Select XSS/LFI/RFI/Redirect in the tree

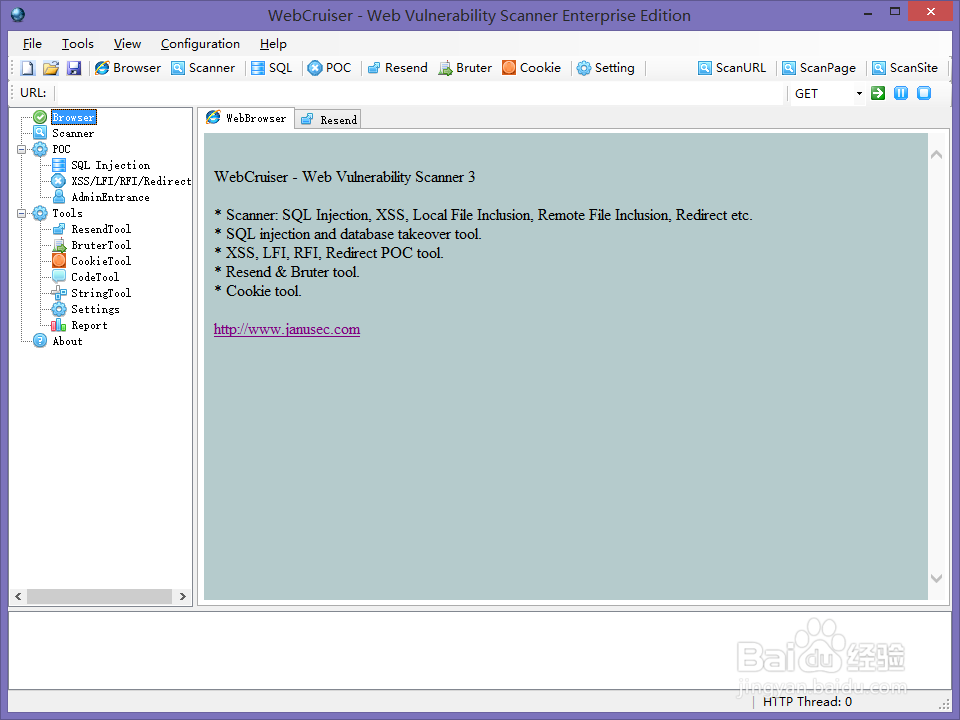coord(131,181)
